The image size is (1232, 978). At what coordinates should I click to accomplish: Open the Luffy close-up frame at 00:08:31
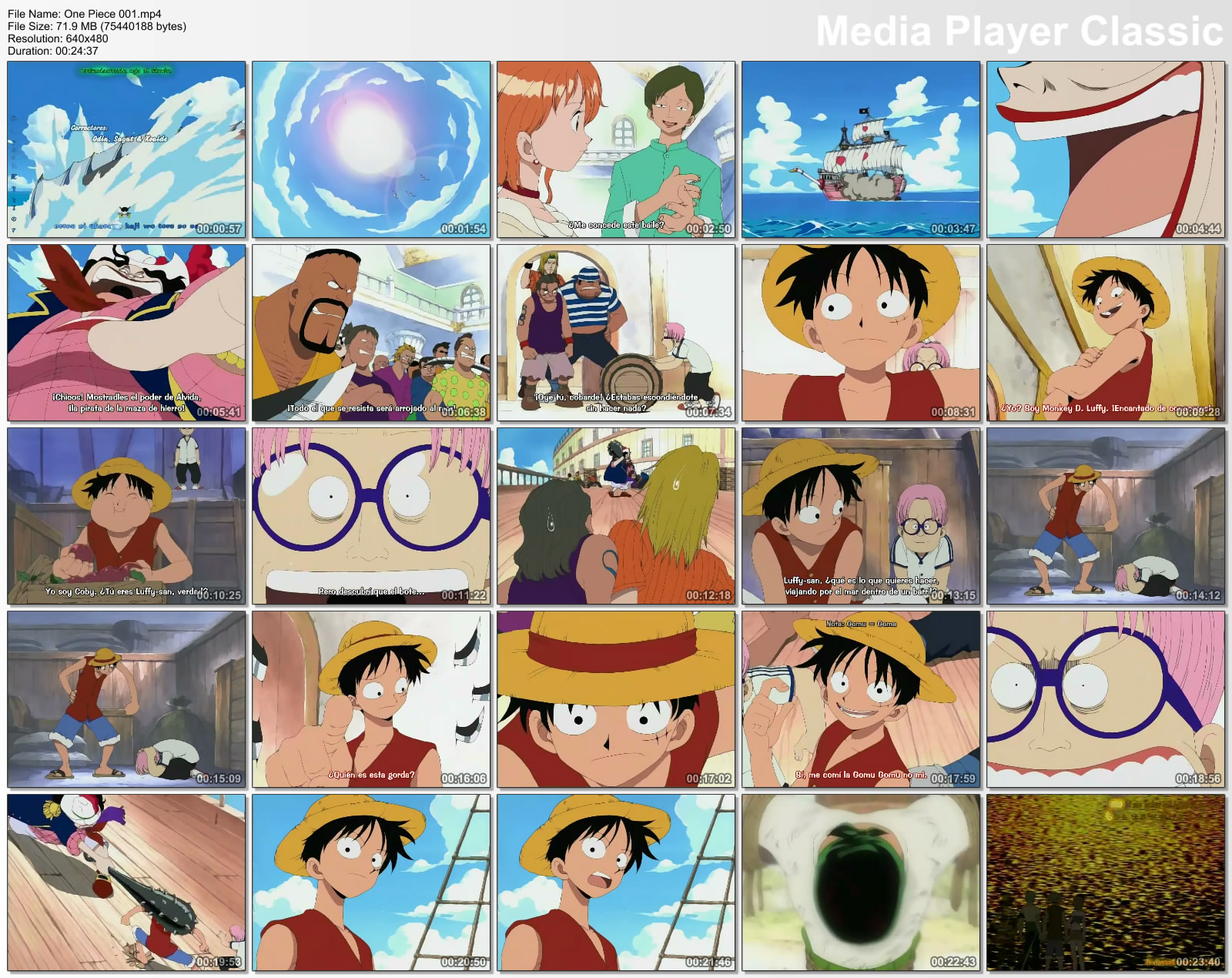click(861, 333)
